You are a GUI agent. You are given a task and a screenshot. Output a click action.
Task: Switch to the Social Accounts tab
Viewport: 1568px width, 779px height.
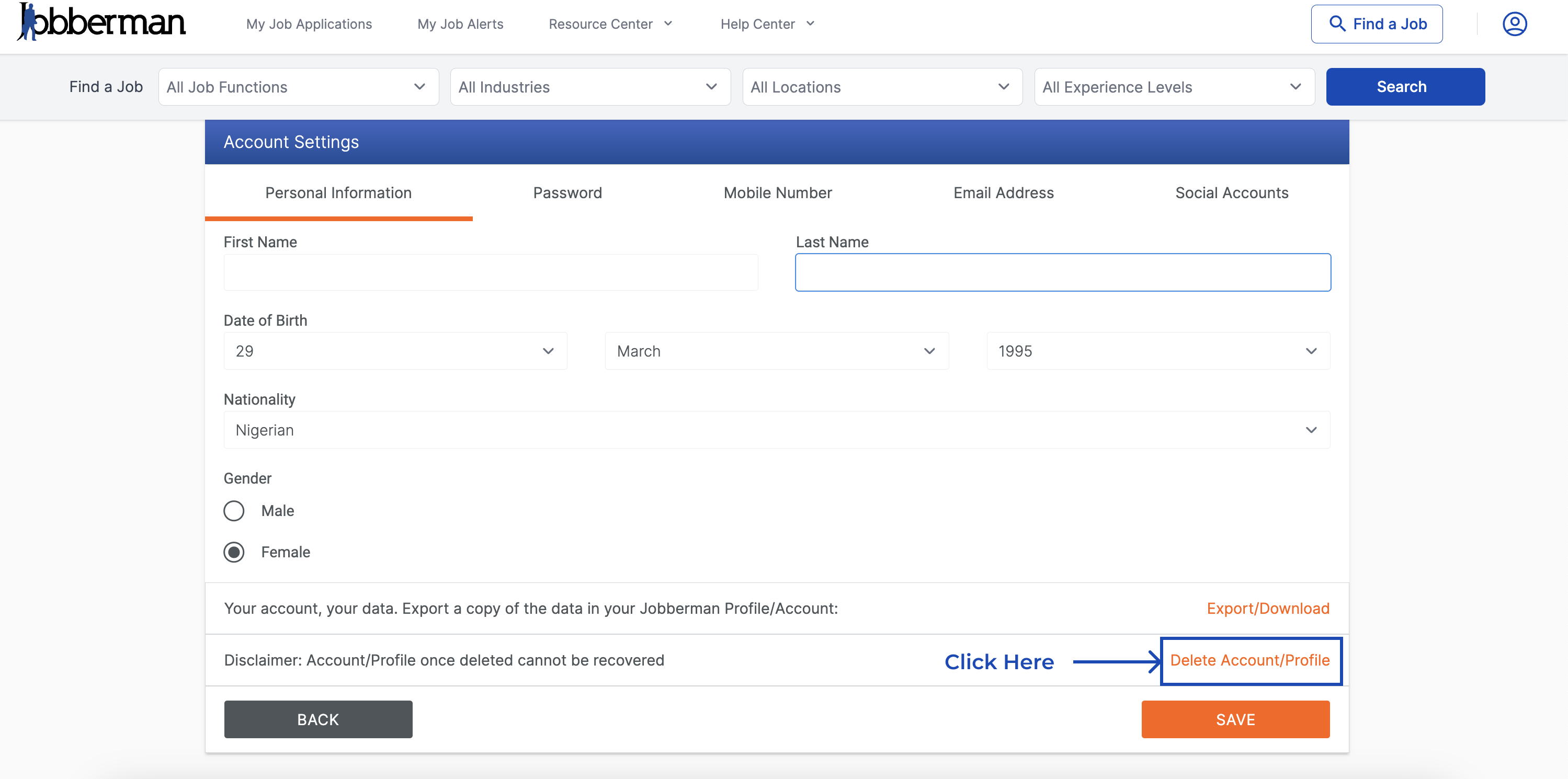(1231, 193)
